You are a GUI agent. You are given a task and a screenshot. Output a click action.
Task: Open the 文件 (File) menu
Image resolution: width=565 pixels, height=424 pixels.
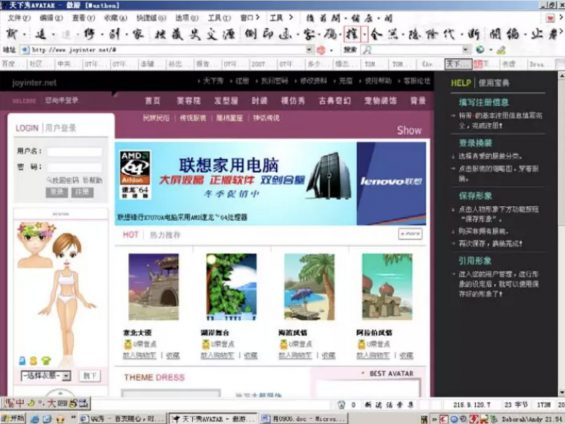click(x=19, y=18)
